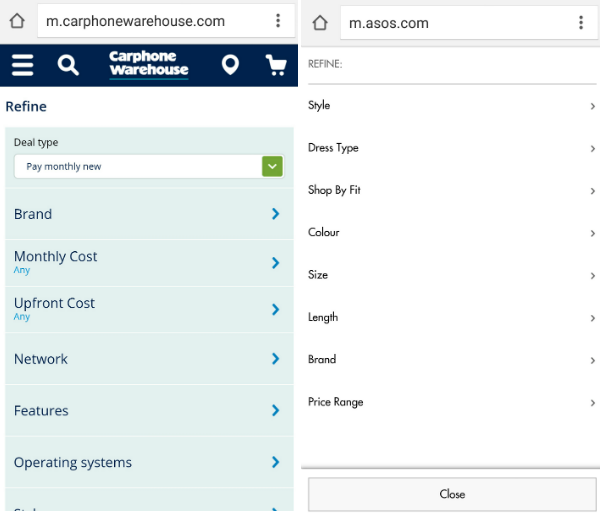The image size is (600, 516).
Task: Focus the m.carphonewarehouse.com address bar
Action: point(166,21)
